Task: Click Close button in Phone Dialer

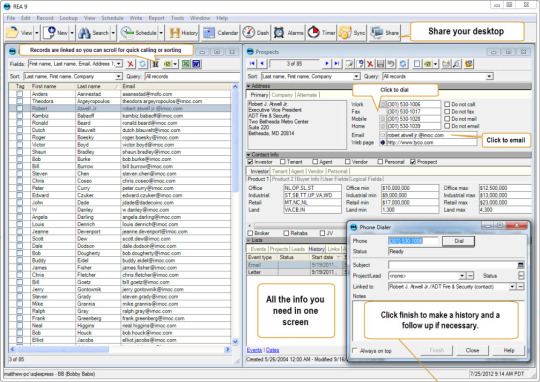Action: [x=472, y=350]
